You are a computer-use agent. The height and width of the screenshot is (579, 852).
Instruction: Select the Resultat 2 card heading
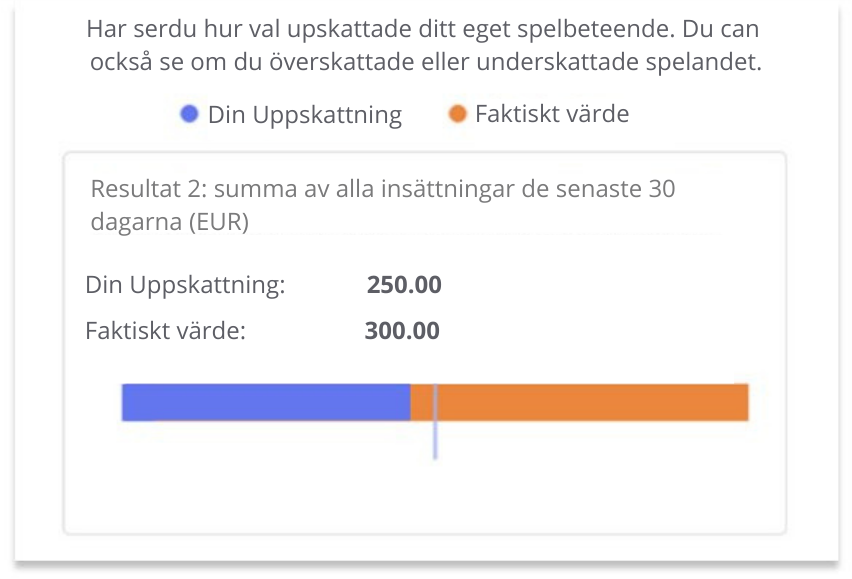point(383,205)
